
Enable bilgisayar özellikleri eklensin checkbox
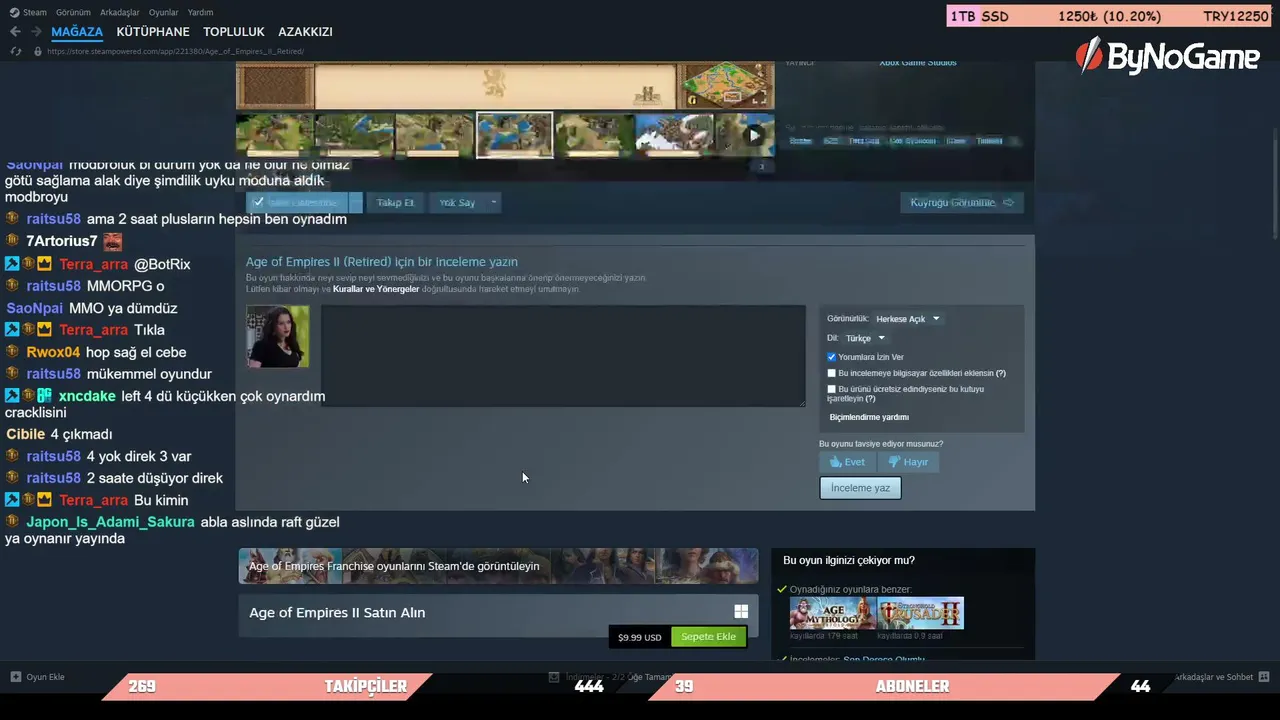tap(831, 373)
